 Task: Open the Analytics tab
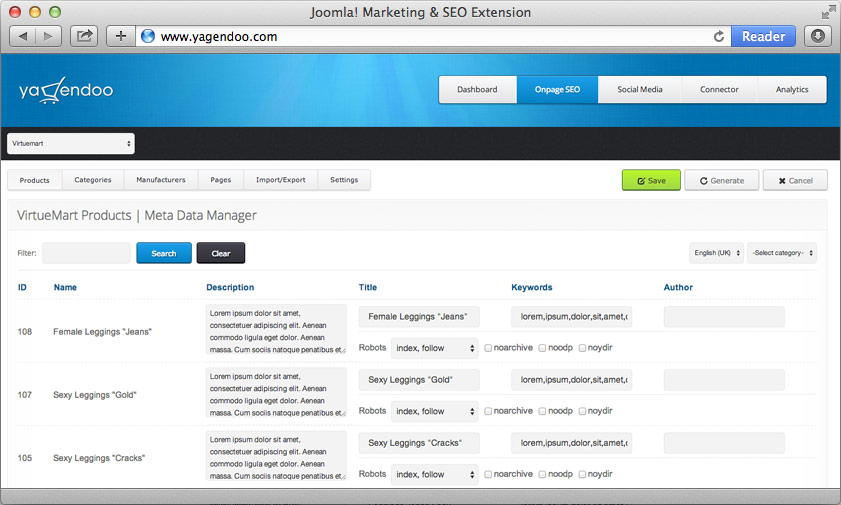(792, 90)
